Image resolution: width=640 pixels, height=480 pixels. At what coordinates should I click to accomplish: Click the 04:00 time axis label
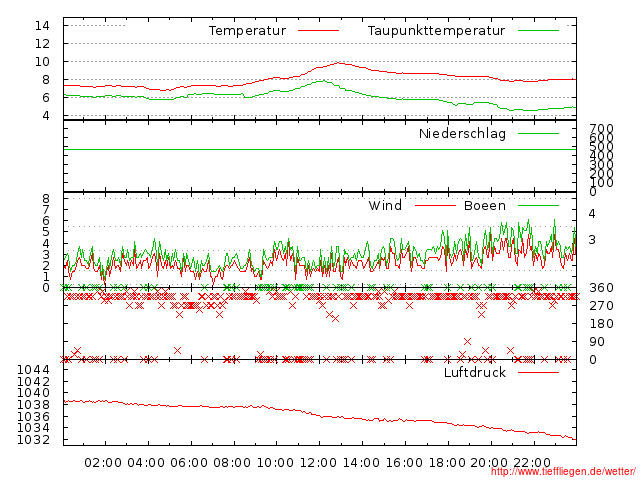coord(146,463)
